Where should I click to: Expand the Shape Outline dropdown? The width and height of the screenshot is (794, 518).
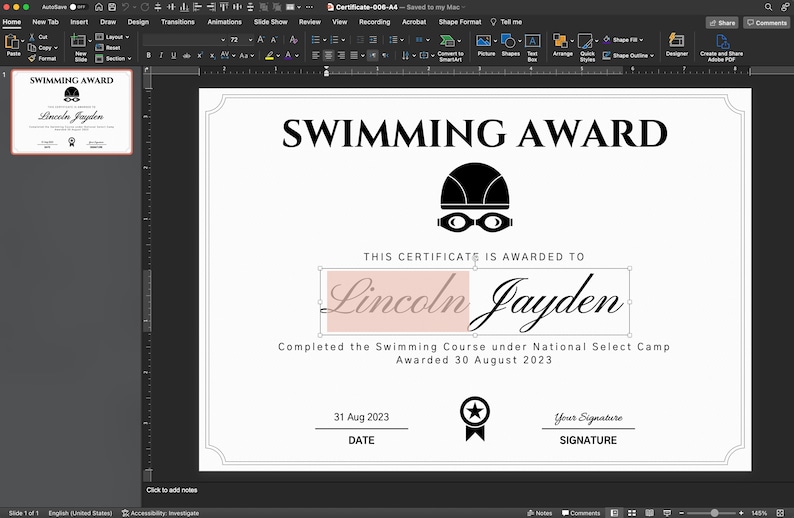point(652,56)
